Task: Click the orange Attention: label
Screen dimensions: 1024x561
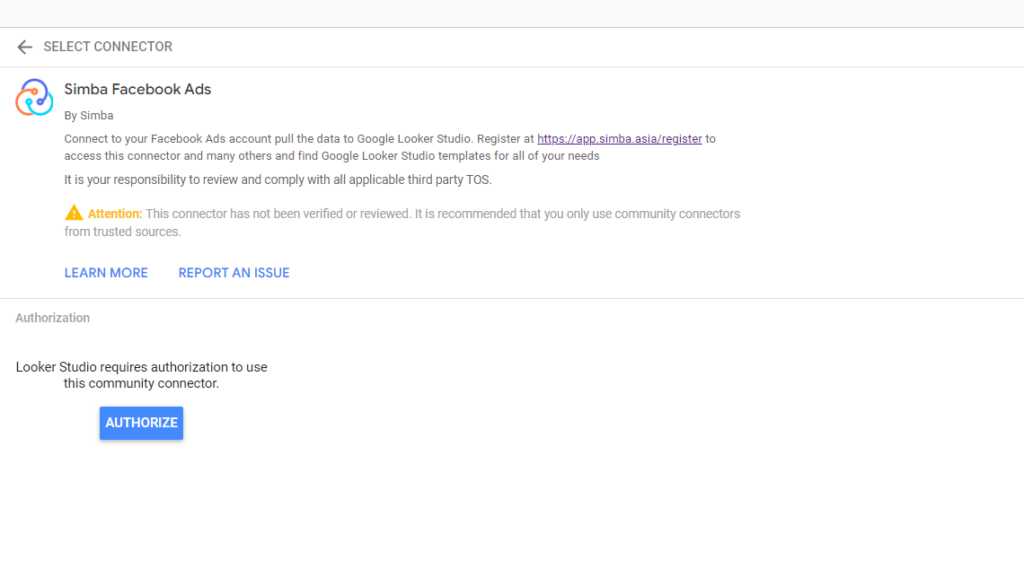Action: point(115,214)
